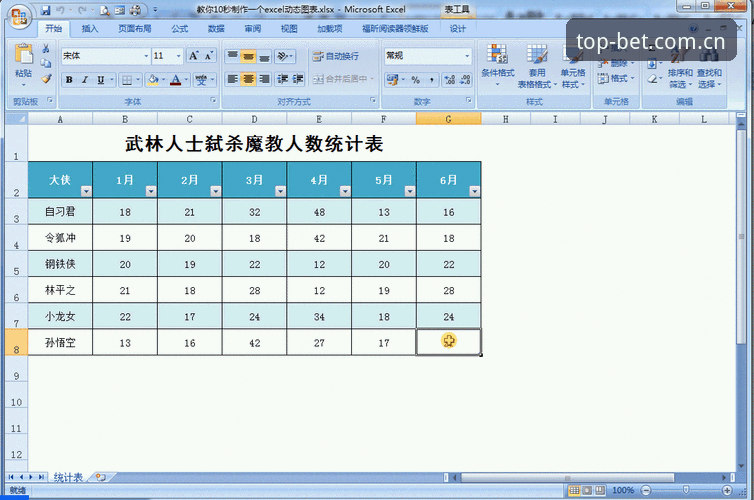Open the filter dropdown in 4月 header
Image resolution: width=754 pixels, height=500 pixels.
(345, 191)
